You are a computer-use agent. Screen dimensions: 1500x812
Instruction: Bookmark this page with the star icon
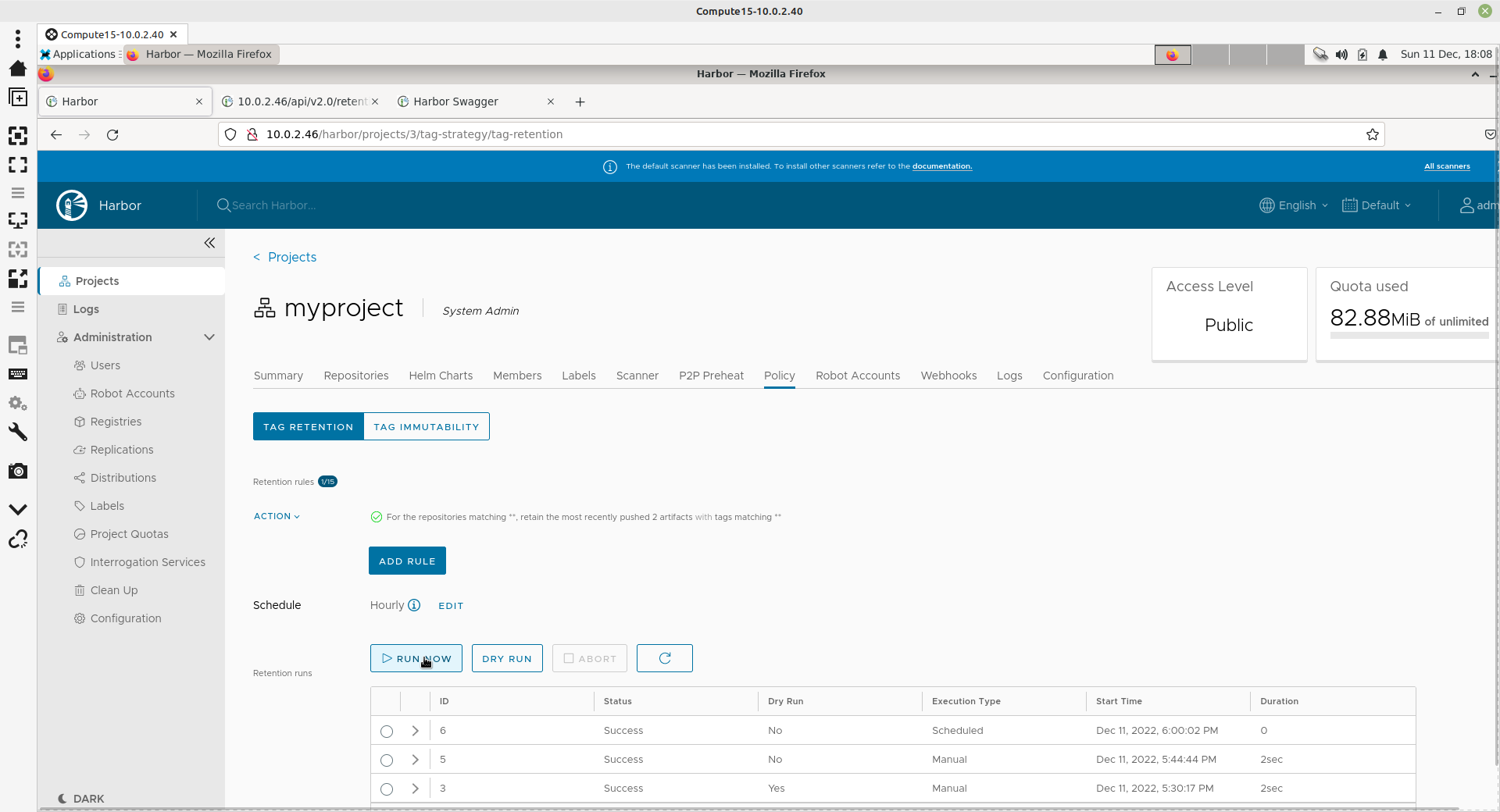1372,134
